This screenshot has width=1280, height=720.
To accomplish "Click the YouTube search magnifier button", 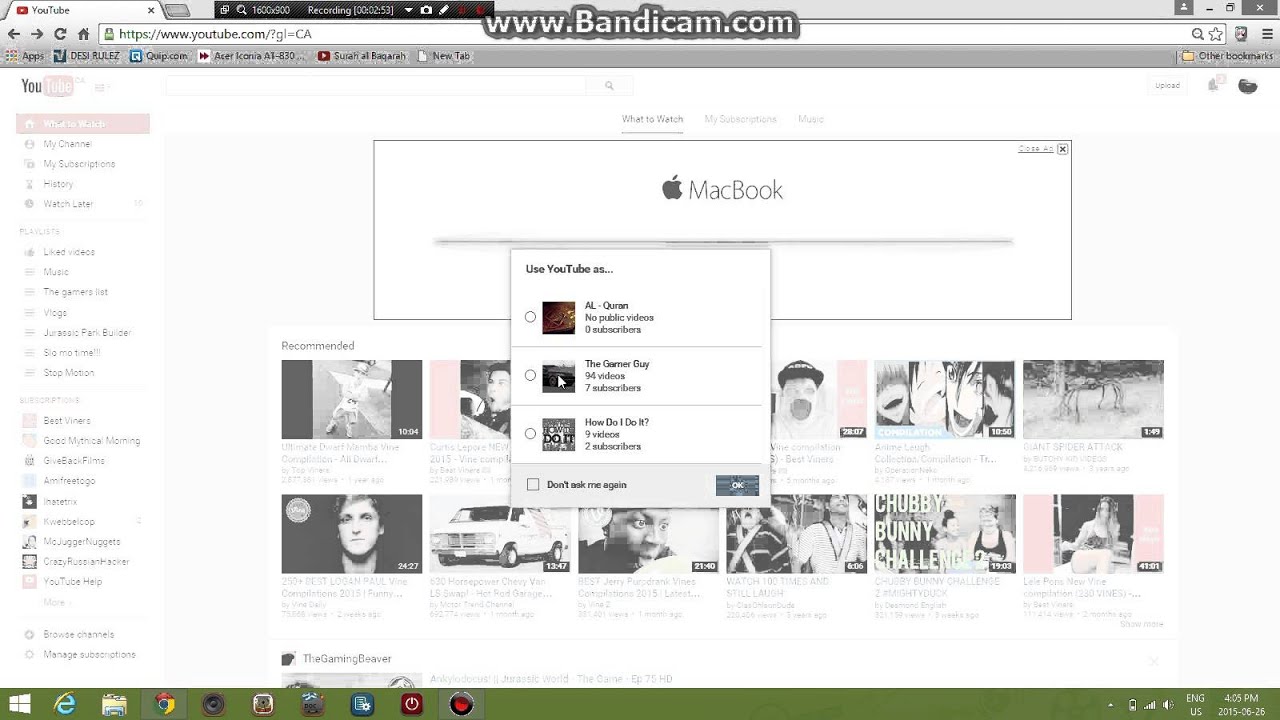I will pyautogui.click(x=609, y=86).
